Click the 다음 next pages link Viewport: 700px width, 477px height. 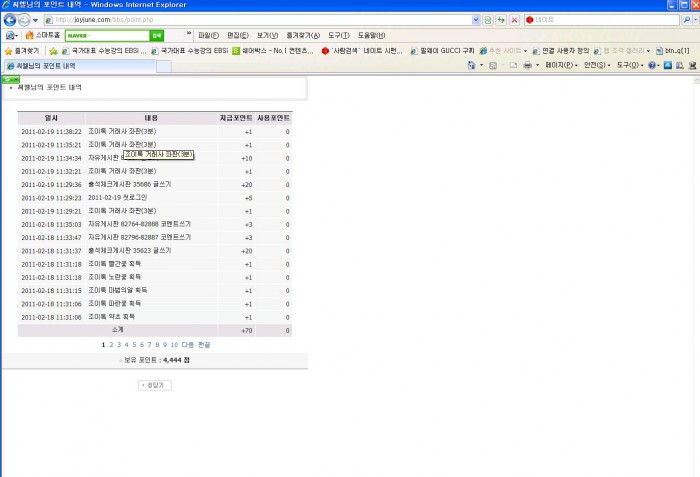pyautogui.click(x=187, y=344)
